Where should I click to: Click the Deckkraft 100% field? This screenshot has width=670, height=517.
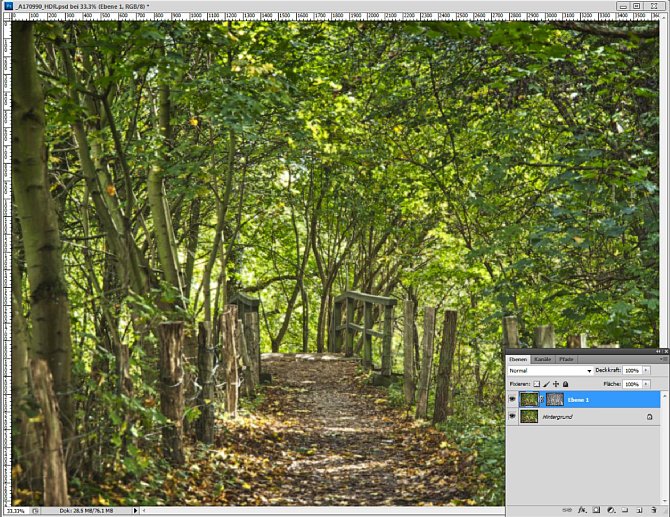click(632, 370)
